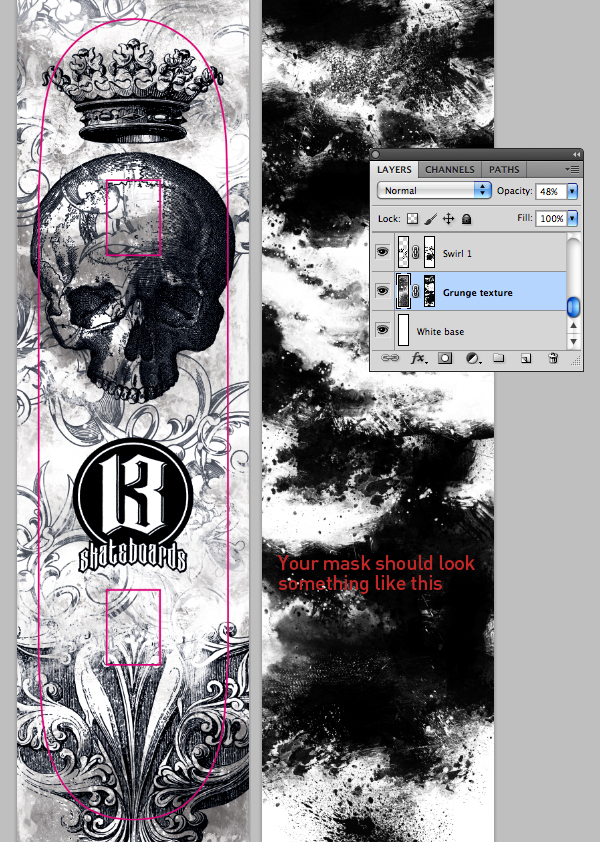Toggle lock position move icon
The width and height of the screenshot is (600, 842).
[x=448, y=219]
